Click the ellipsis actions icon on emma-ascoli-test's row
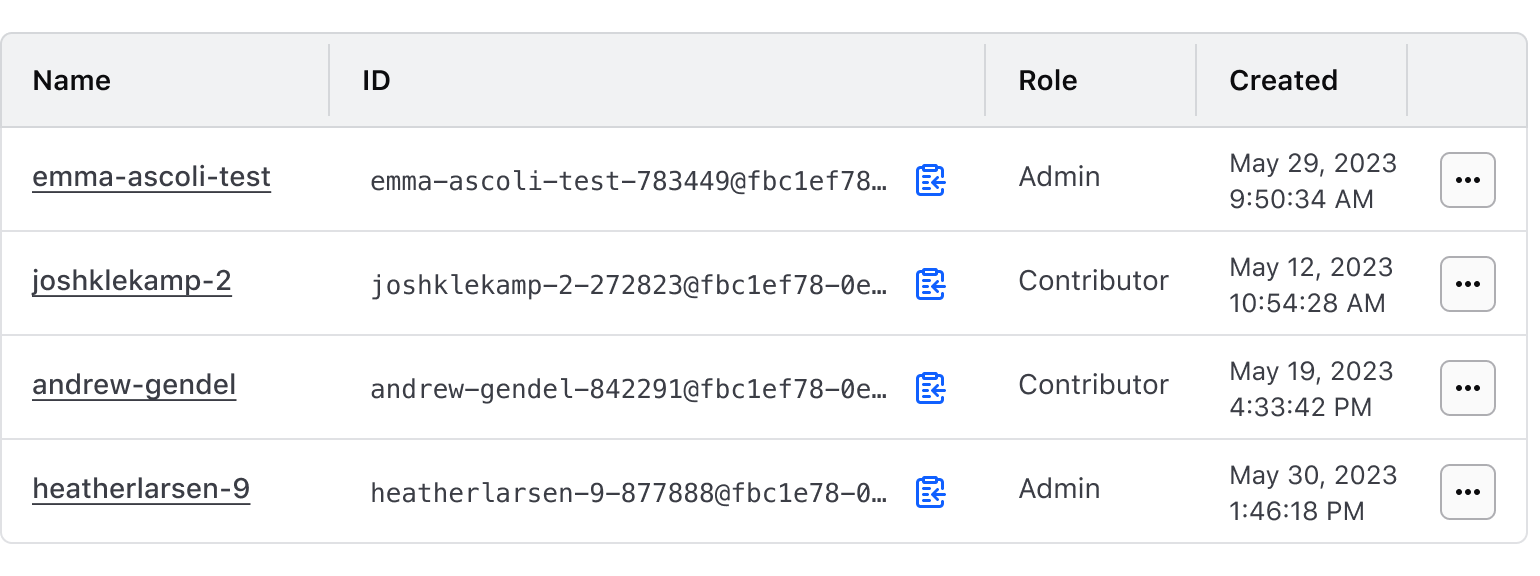Viewport: 1540px width, 576px height. (x=1467, y=180)
